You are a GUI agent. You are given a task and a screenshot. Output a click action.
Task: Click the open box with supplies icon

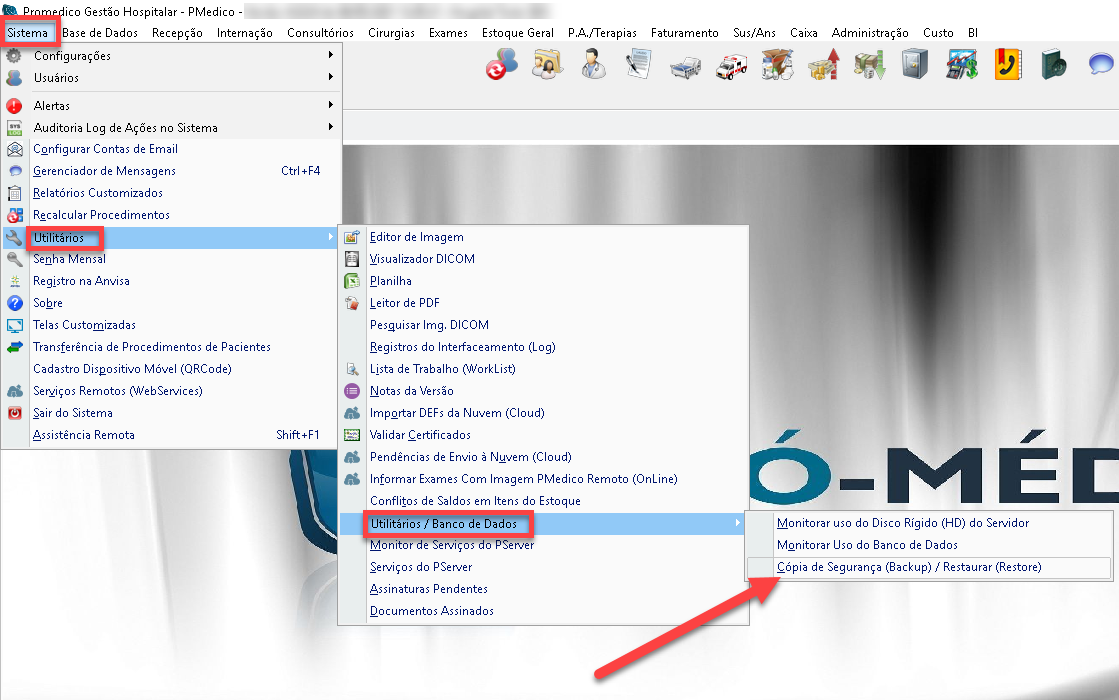click(777, 66)
